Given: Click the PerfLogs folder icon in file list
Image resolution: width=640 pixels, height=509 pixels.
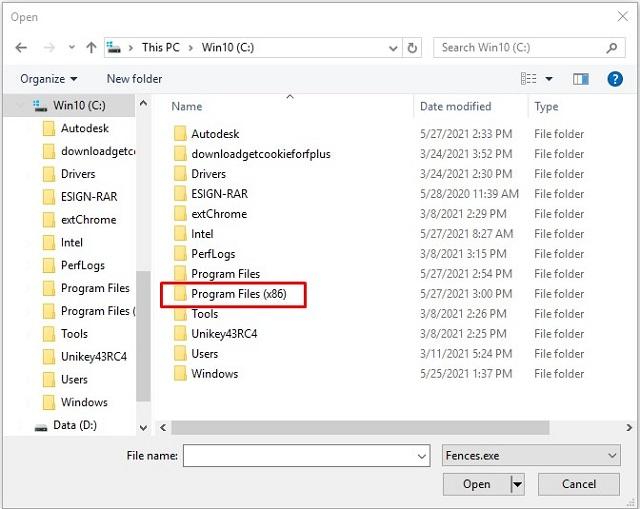Looking at the screenshot, I should [x=180, y=254].
